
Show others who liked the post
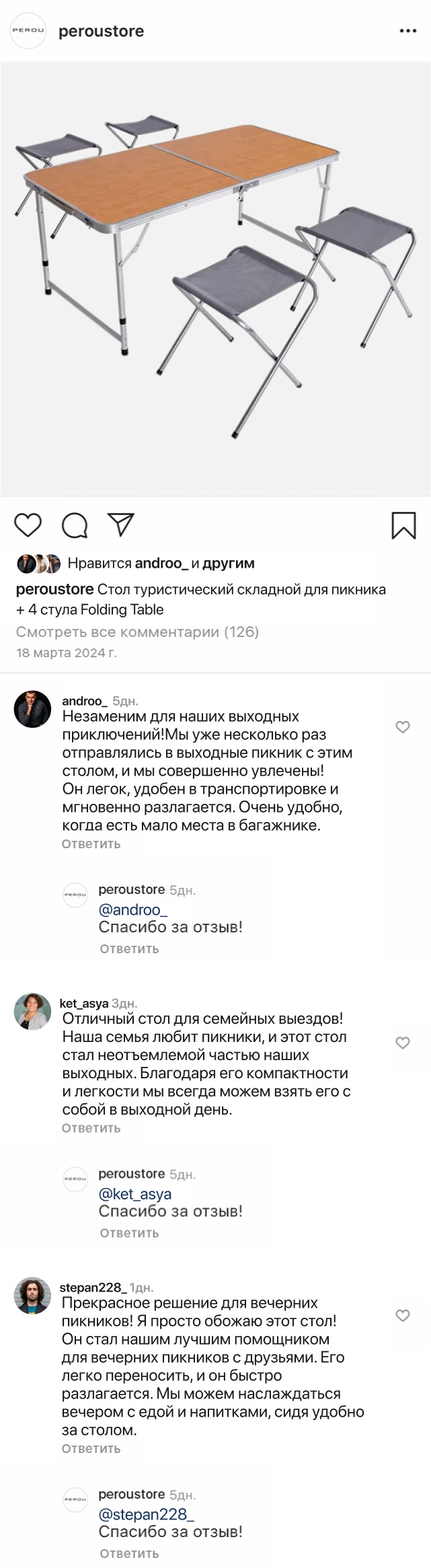click(x=228, y=564)
